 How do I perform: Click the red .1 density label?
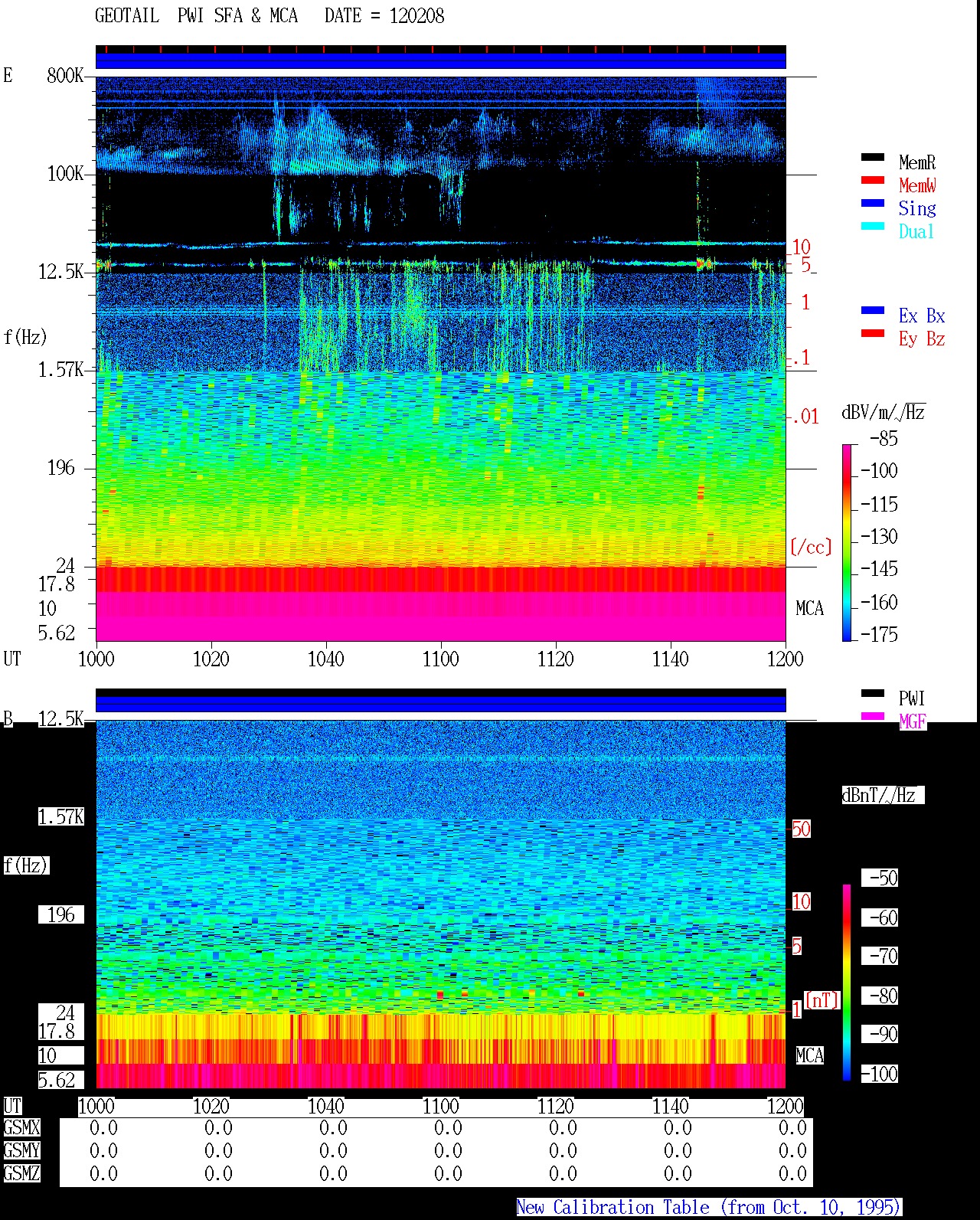pos(801,358)
